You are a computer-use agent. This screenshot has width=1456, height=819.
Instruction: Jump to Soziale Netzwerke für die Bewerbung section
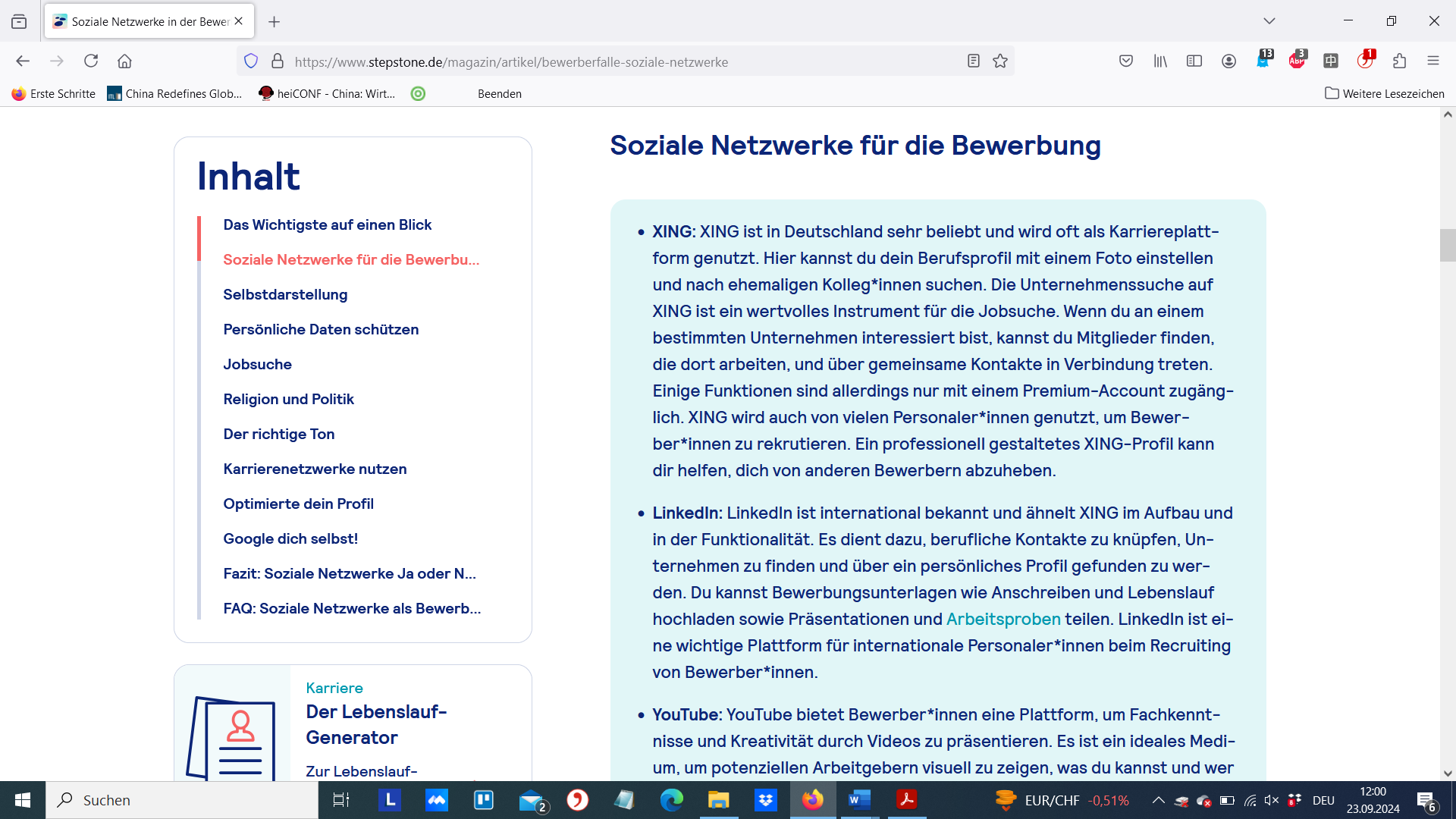point(351,259)
